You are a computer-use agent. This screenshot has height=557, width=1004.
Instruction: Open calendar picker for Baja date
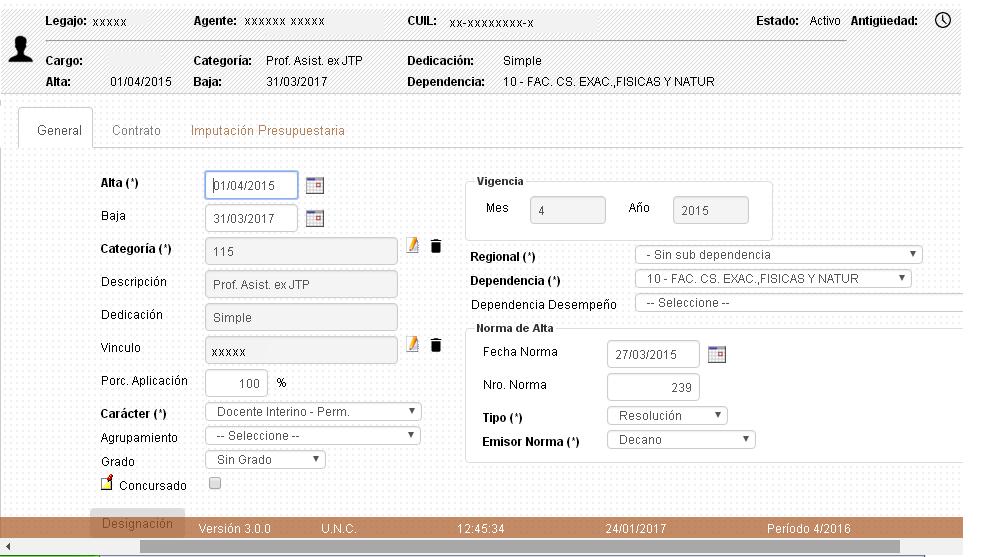(314, 218)
